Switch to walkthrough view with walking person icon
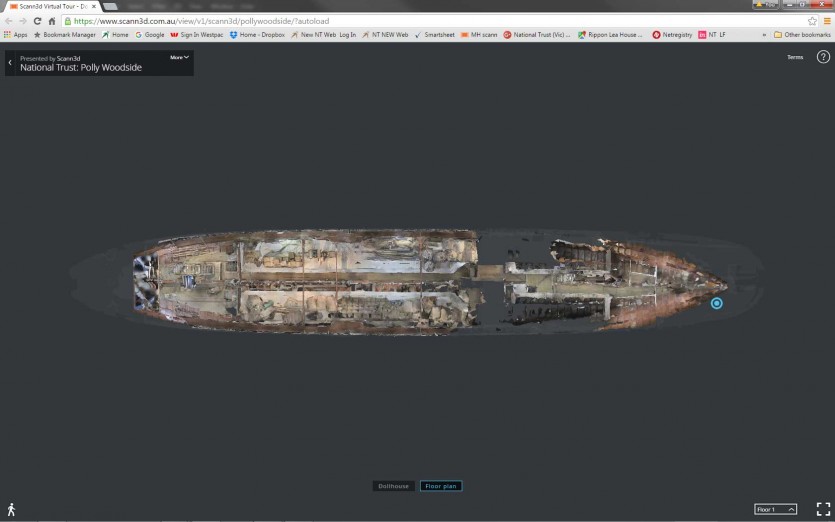Screen dimensions: 835x522 pyautogui.click(x=11, y=510)
